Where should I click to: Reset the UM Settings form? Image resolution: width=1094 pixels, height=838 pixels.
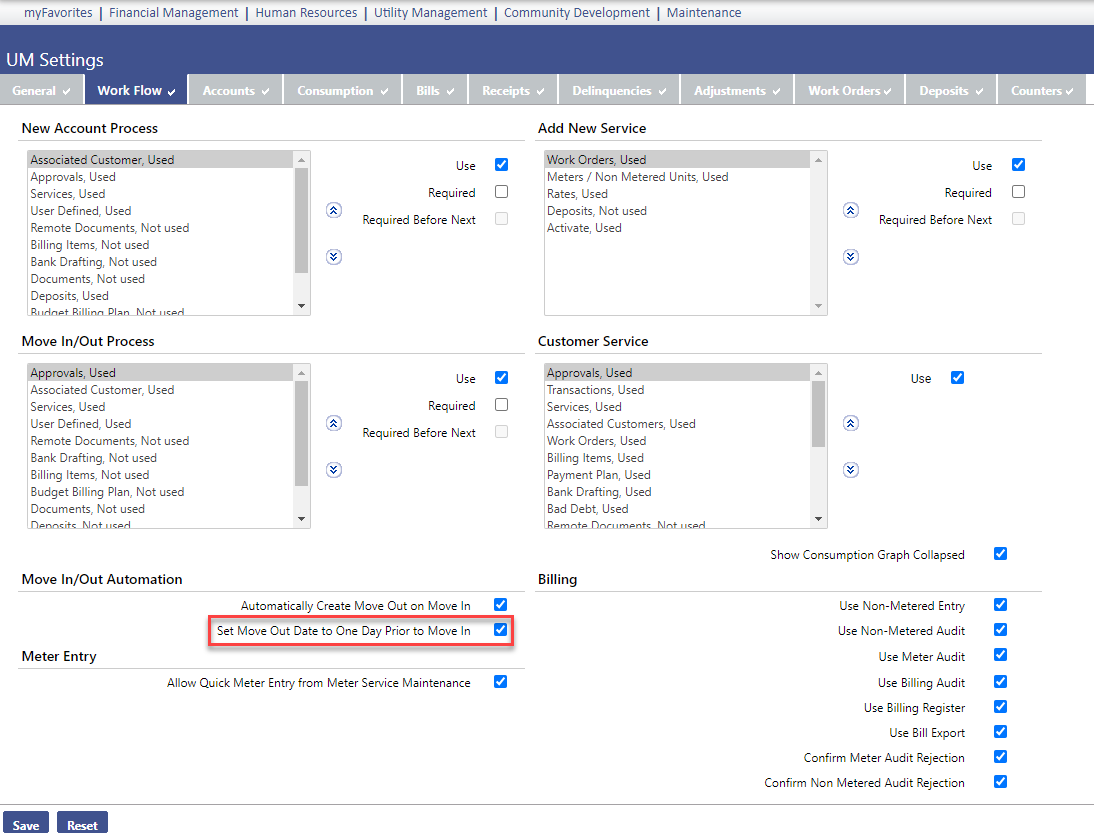pyautogui.click(x=82, y=823)
